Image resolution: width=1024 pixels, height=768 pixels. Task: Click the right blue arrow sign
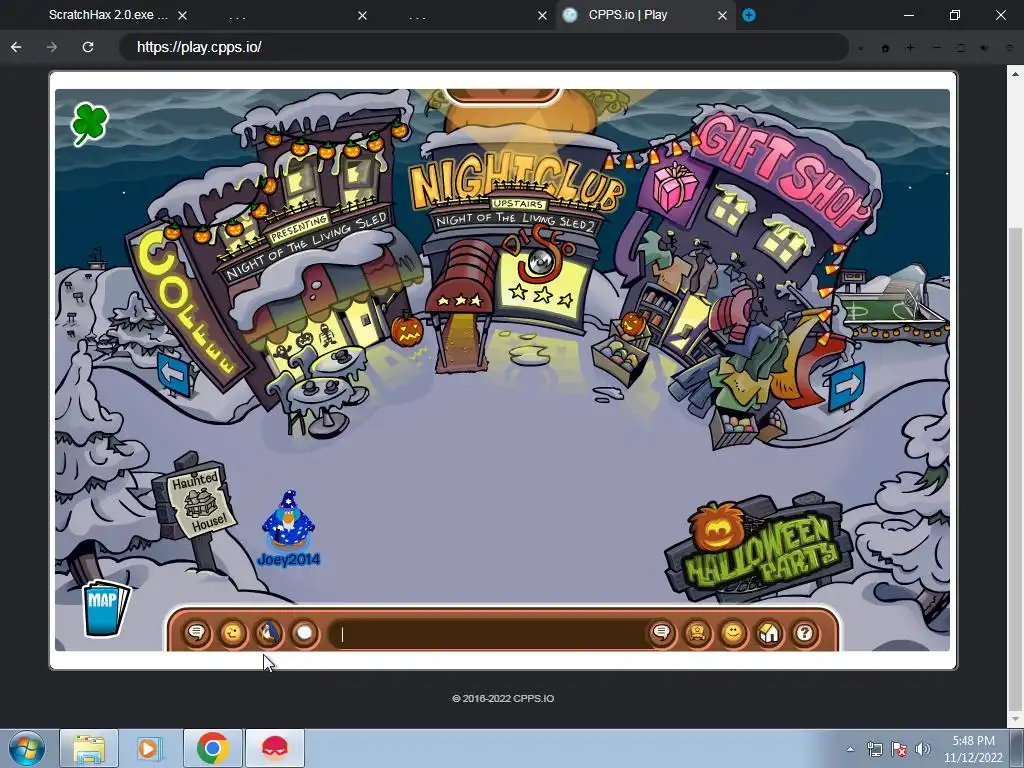click(x=846, y=387)
